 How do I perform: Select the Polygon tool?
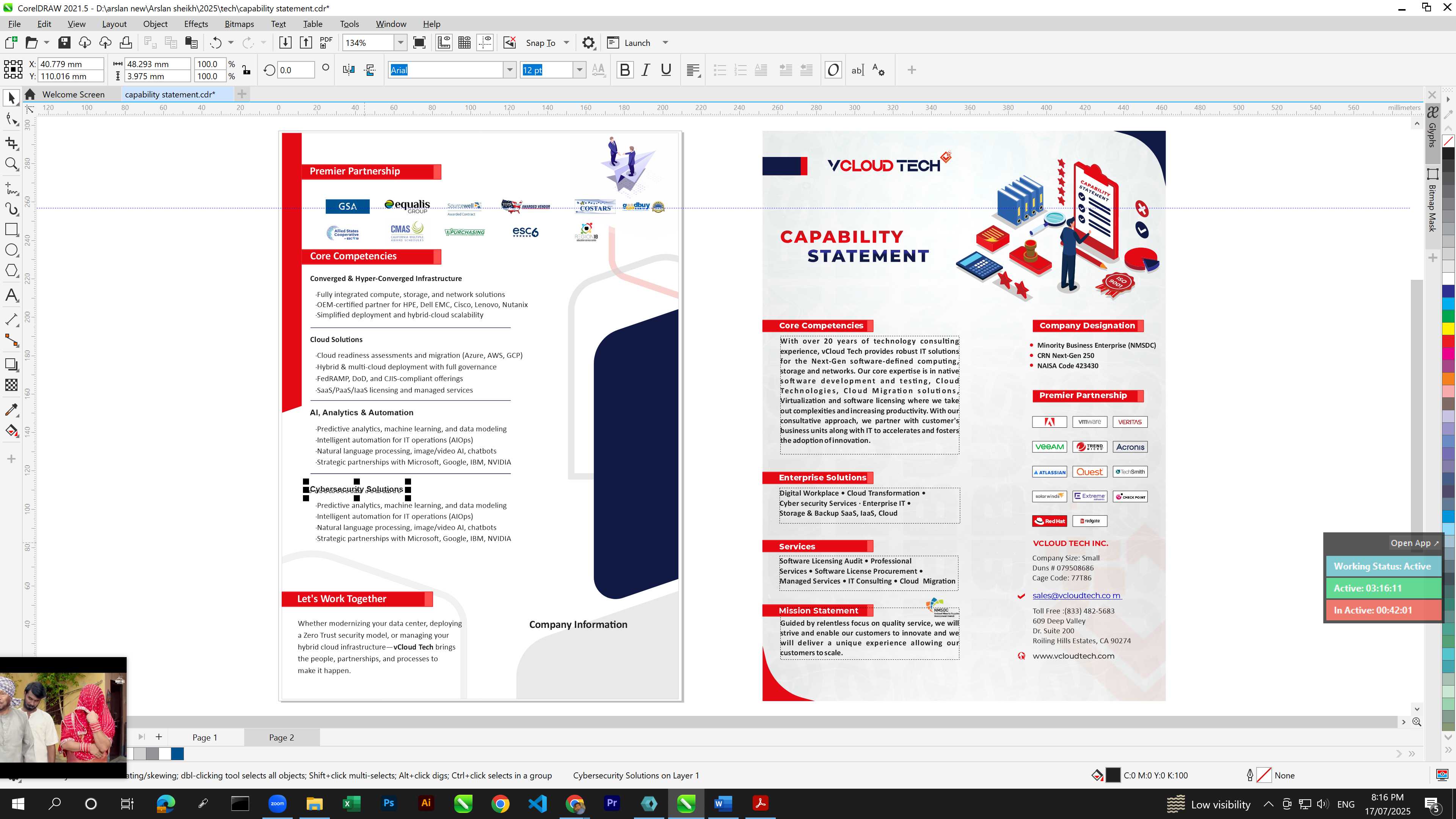[11, 270]
